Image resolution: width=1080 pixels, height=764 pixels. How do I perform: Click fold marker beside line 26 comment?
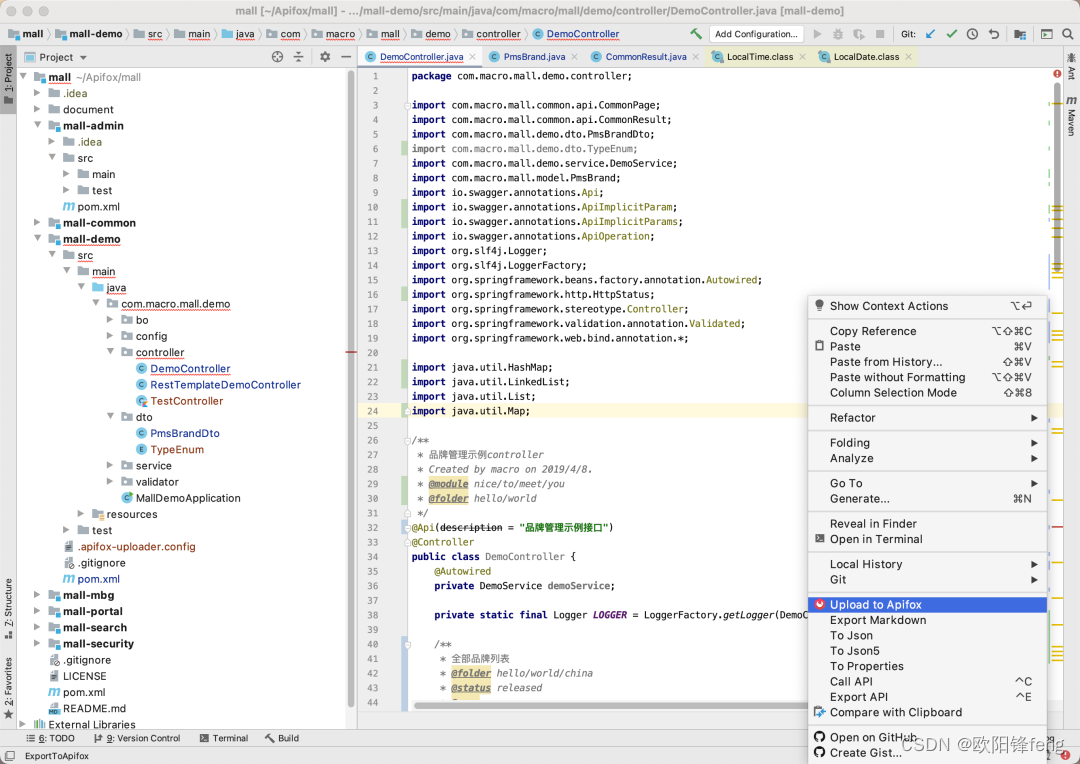407,440
